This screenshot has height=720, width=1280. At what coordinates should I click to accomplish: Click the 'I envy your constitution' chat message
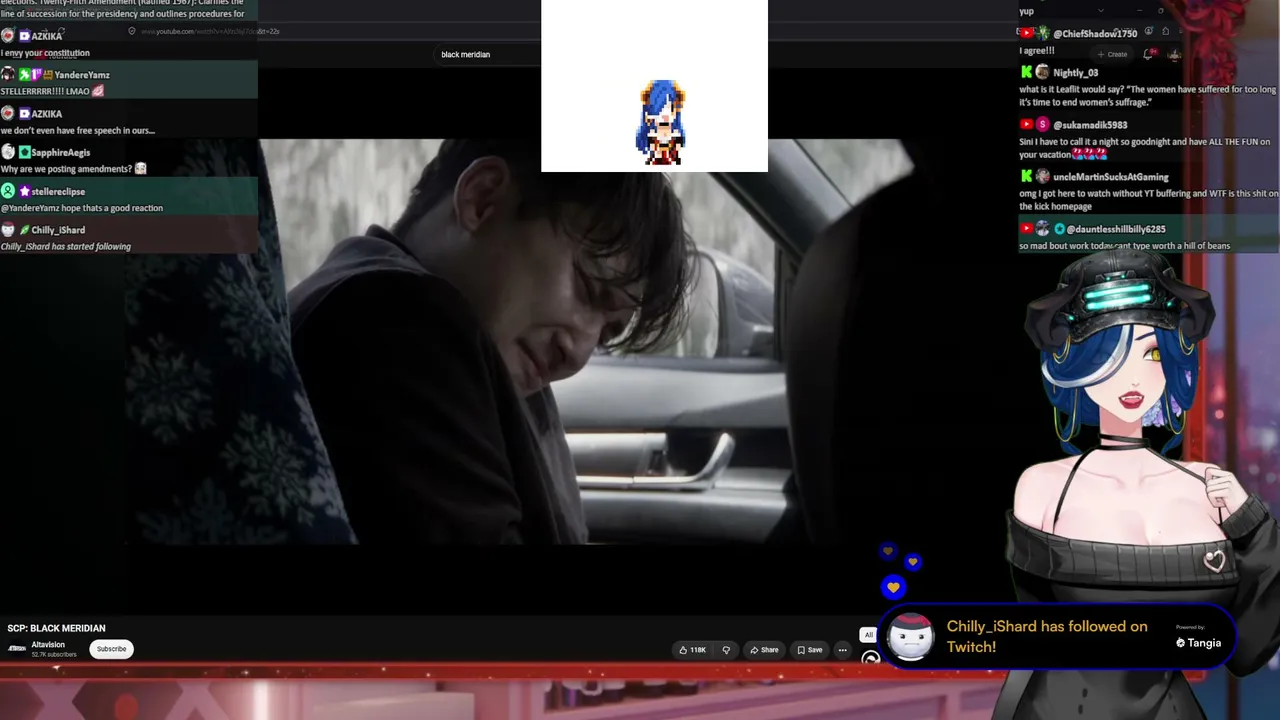[45, 53]
